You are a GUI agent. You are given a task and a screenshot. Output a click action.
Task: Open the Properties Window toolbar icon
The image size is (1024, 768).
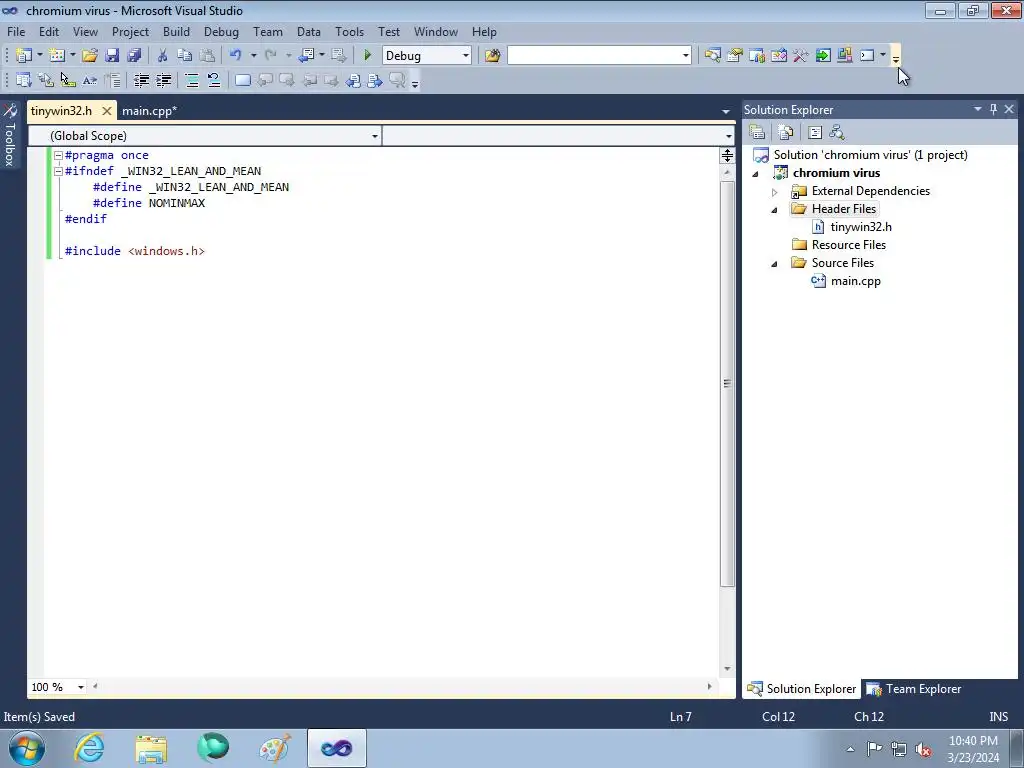click(x=735, y=56)
